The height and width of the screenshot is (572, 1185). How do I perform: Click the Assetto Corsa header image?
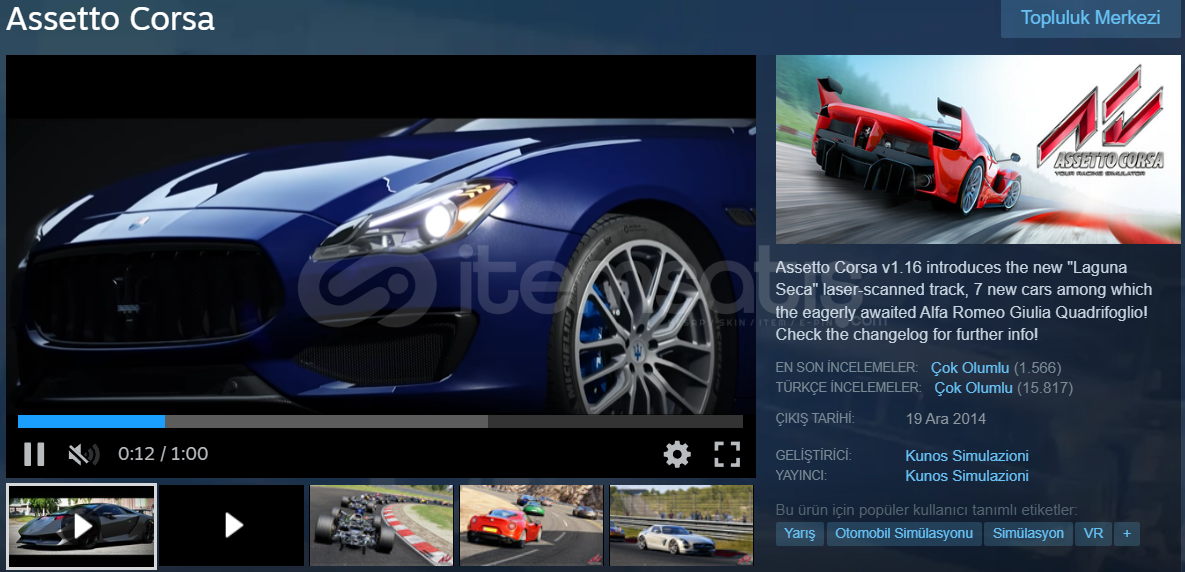click(x=978, y=149)
